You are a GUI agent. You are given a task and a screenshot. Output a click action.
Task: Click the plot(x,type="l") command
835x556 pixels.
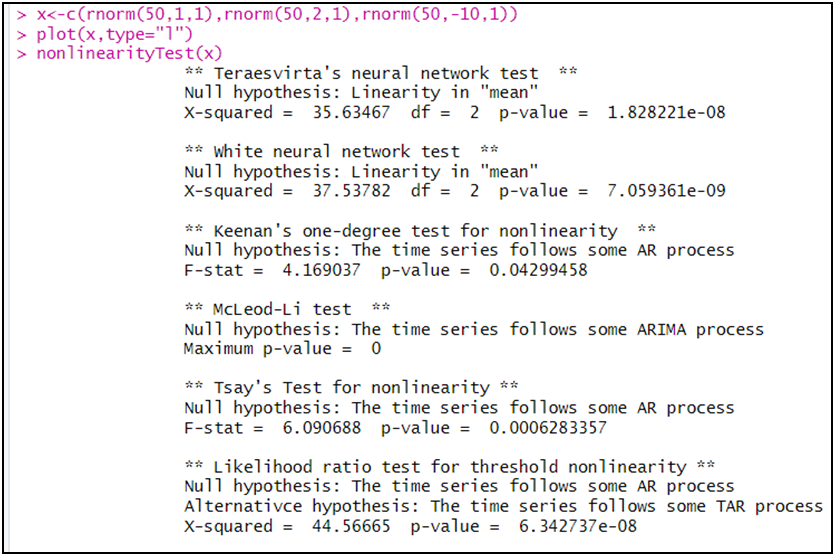(x=110, y=34)
